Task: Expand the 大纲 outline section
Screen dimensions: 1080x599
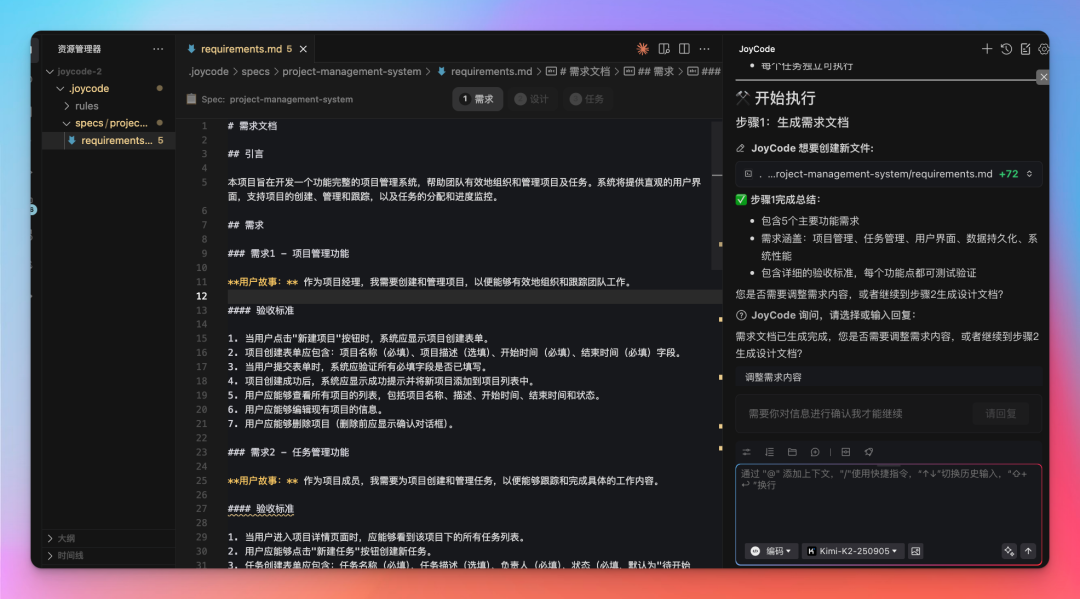Action: click(x=66, y=538)
